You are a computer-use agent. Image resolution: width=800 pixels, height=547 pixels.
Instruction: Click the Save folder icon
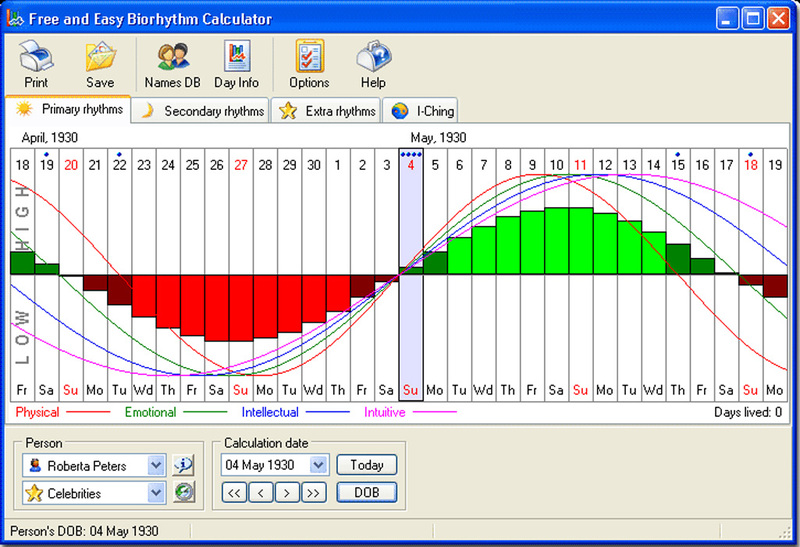(x=101, y=56)
